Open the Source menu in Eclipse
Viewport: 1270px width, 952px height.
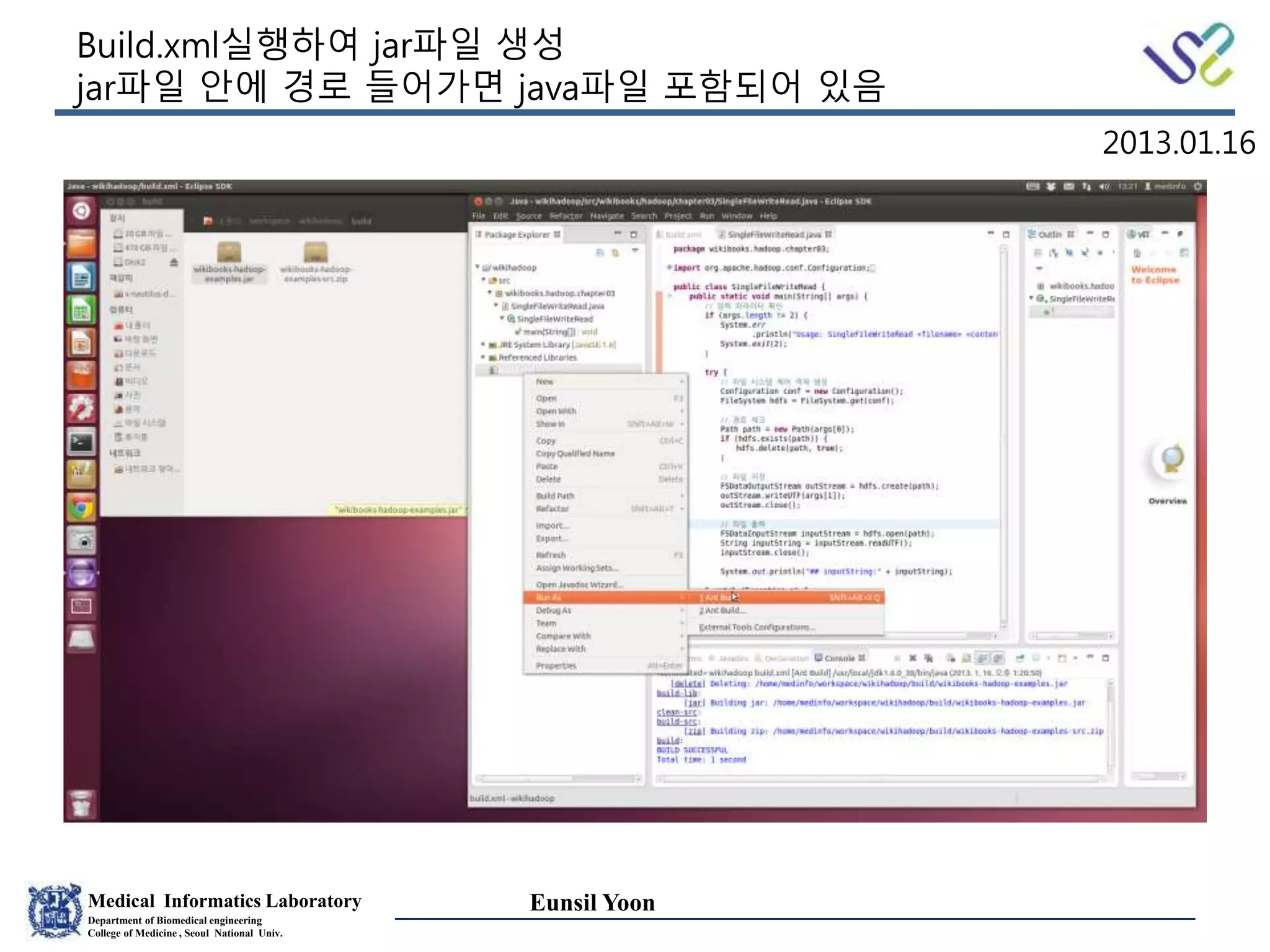coord(528,216)
